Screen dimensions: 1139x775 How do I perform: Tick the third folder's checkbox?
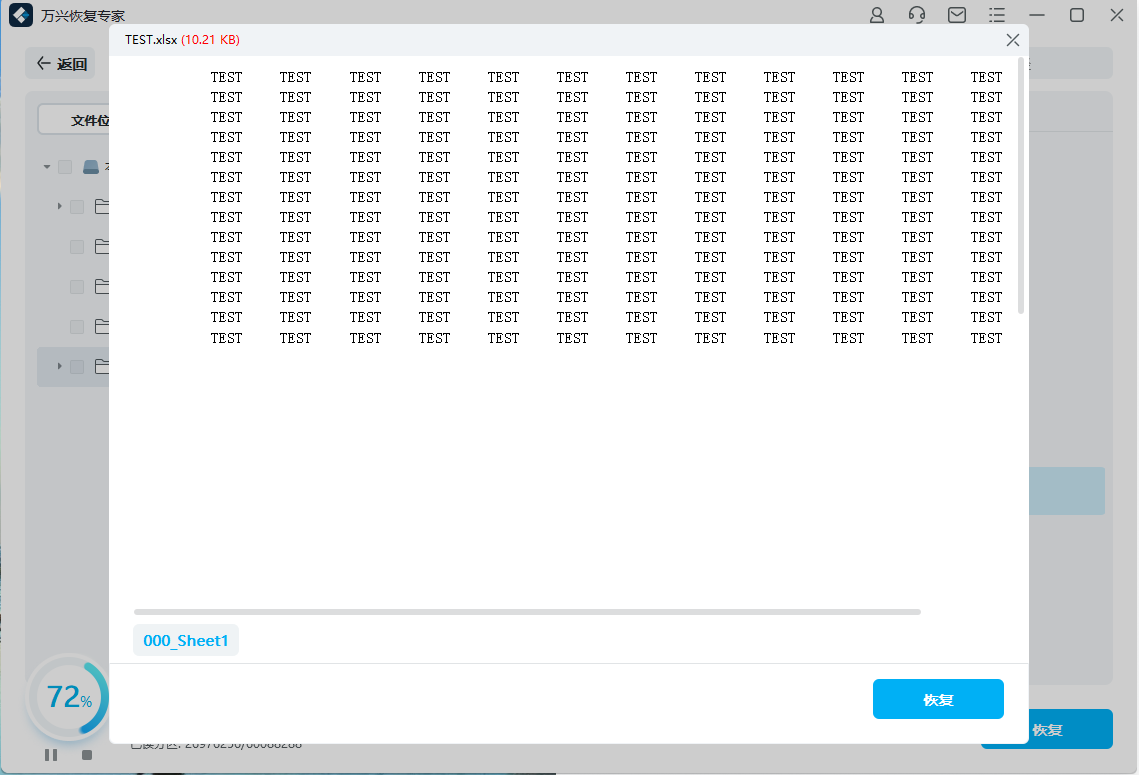click(76, 287)
